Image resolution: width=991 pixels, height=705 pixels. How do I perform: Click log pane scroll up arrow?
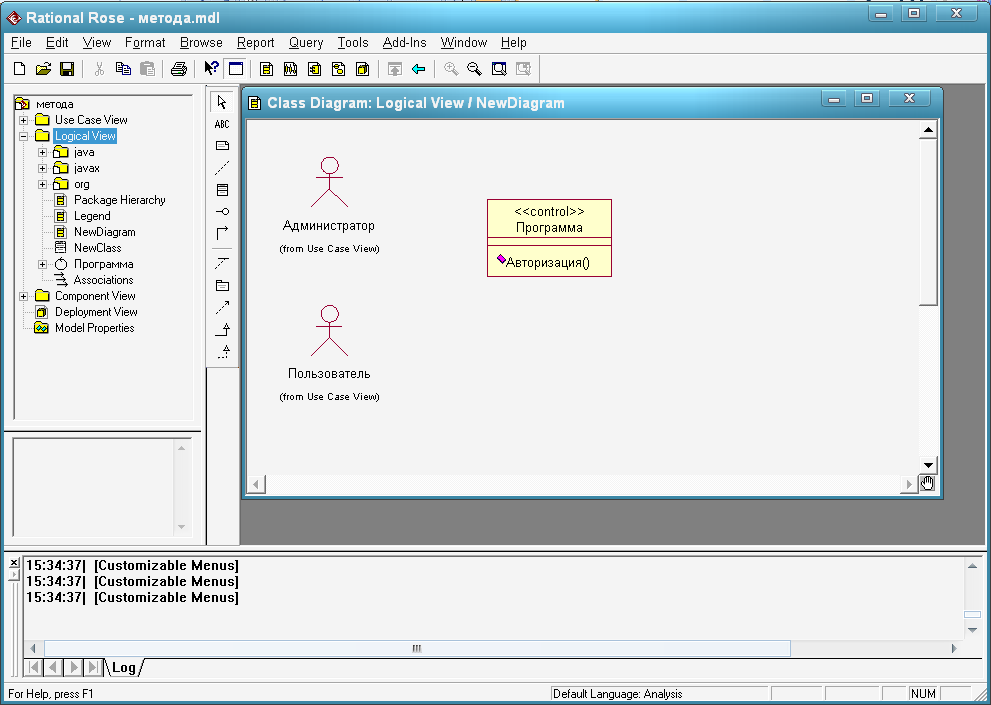[972, 566]
